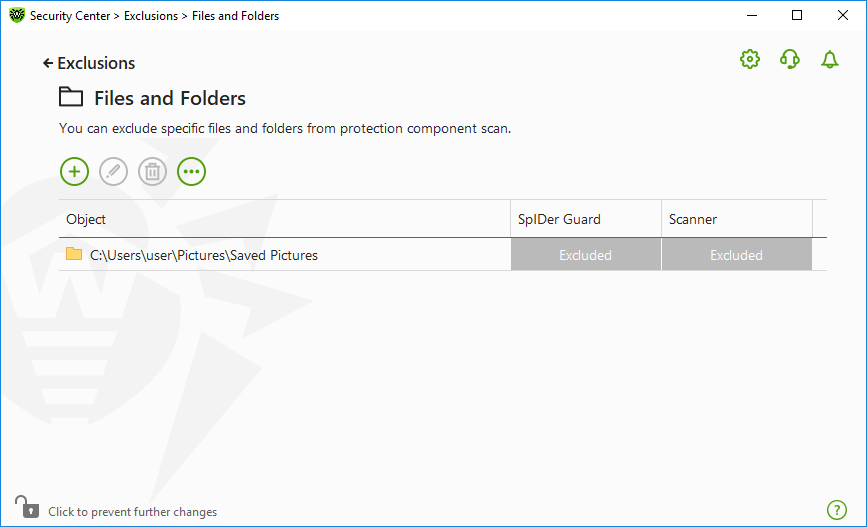Show notifications with the bell icon
The height and width of the screenshot is (527, 867).
[829, 59]
